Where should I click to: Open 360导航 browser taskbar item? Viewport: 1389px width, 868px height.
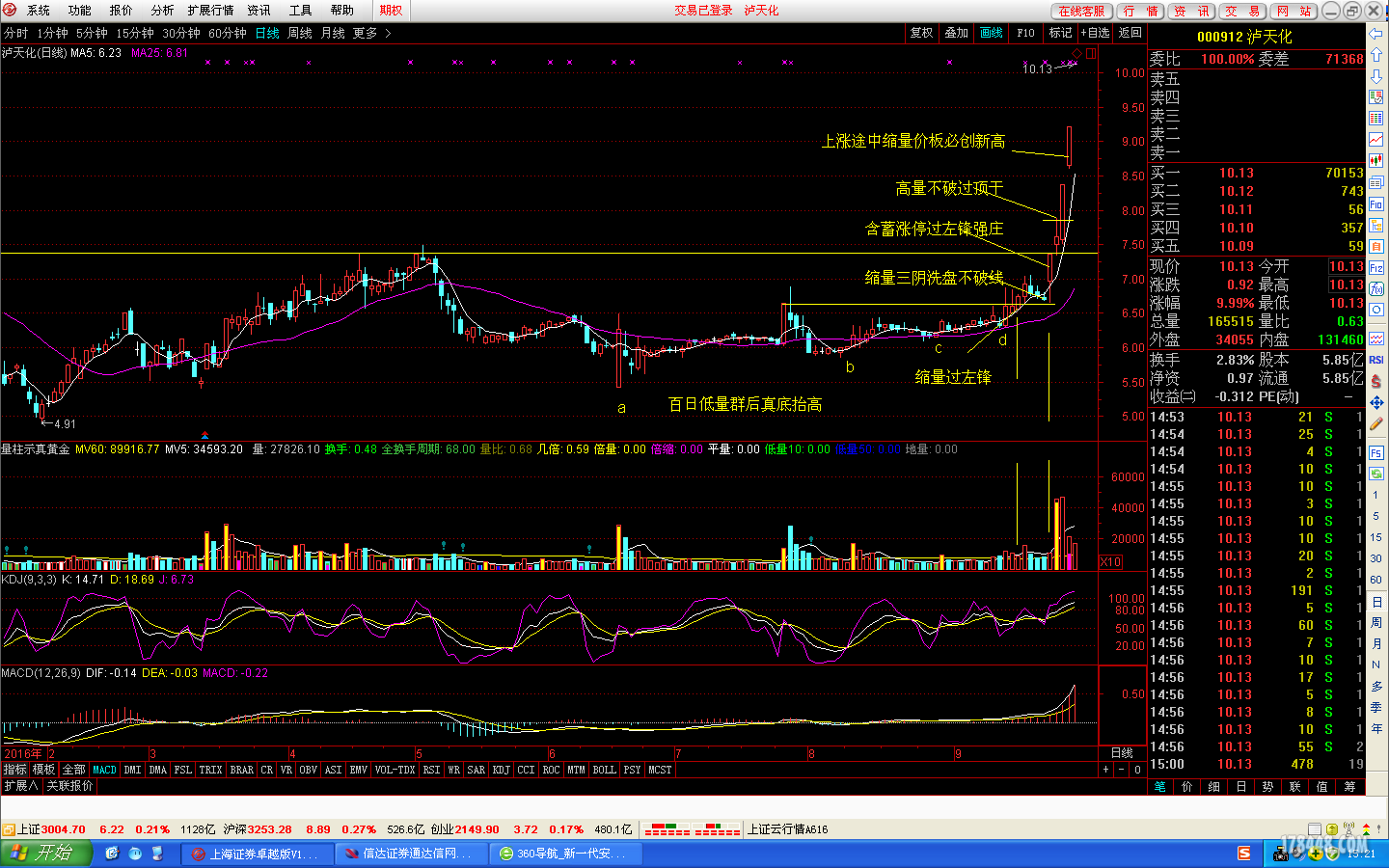(x=564, y=854)
